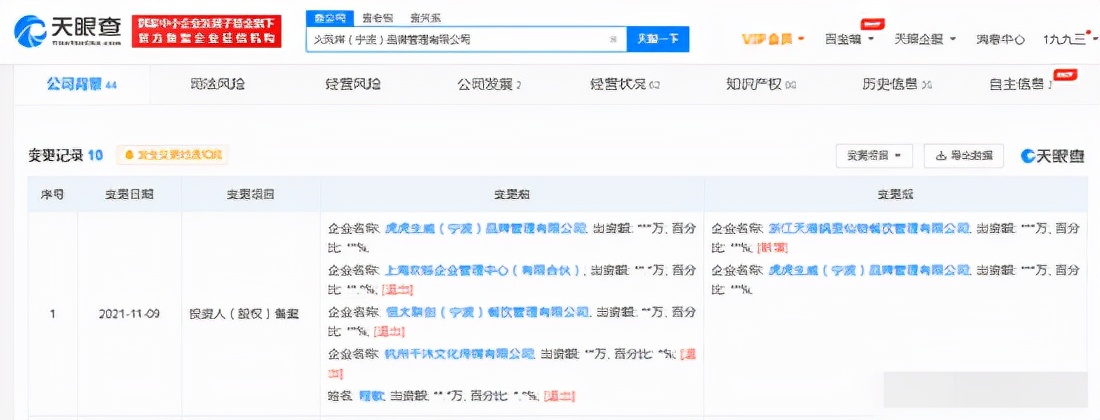Open the red promotional banner beside the logo

[207, 32]
